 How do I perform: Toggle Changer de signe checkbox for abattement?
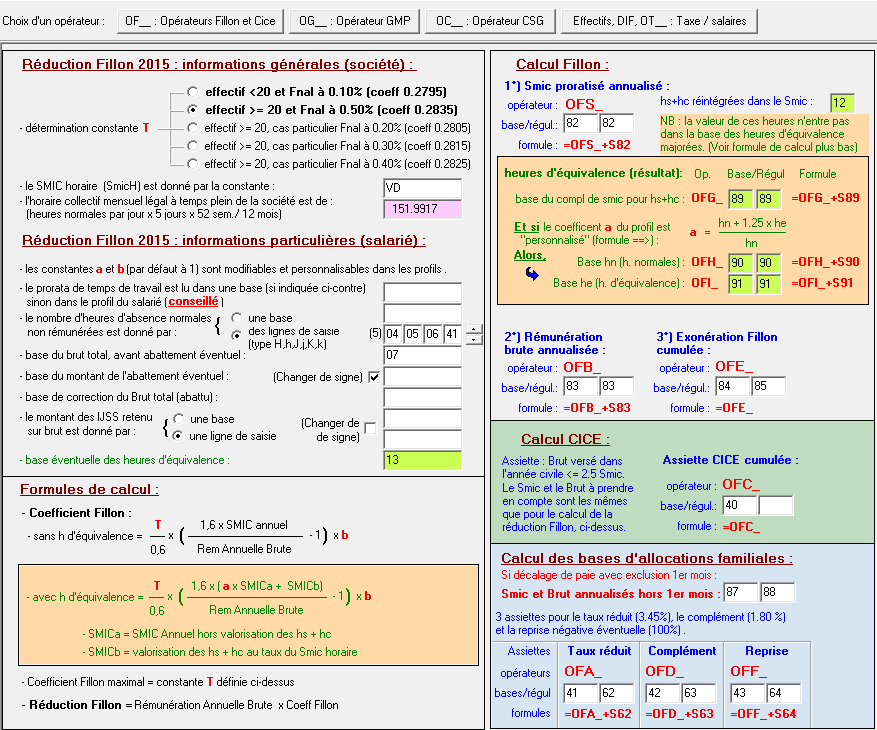[x=374, y=377]
